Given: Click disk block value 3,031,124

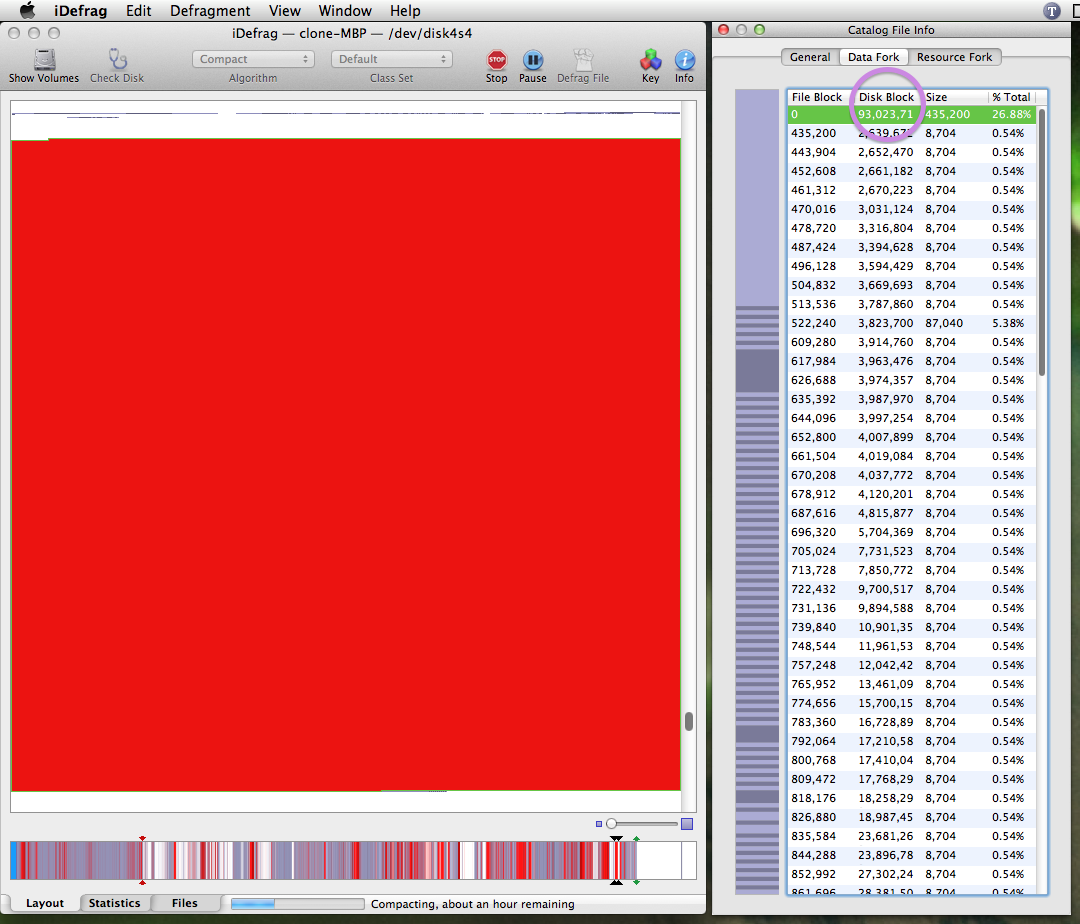Looking at the screenshot, I should (x=885, y=209).
